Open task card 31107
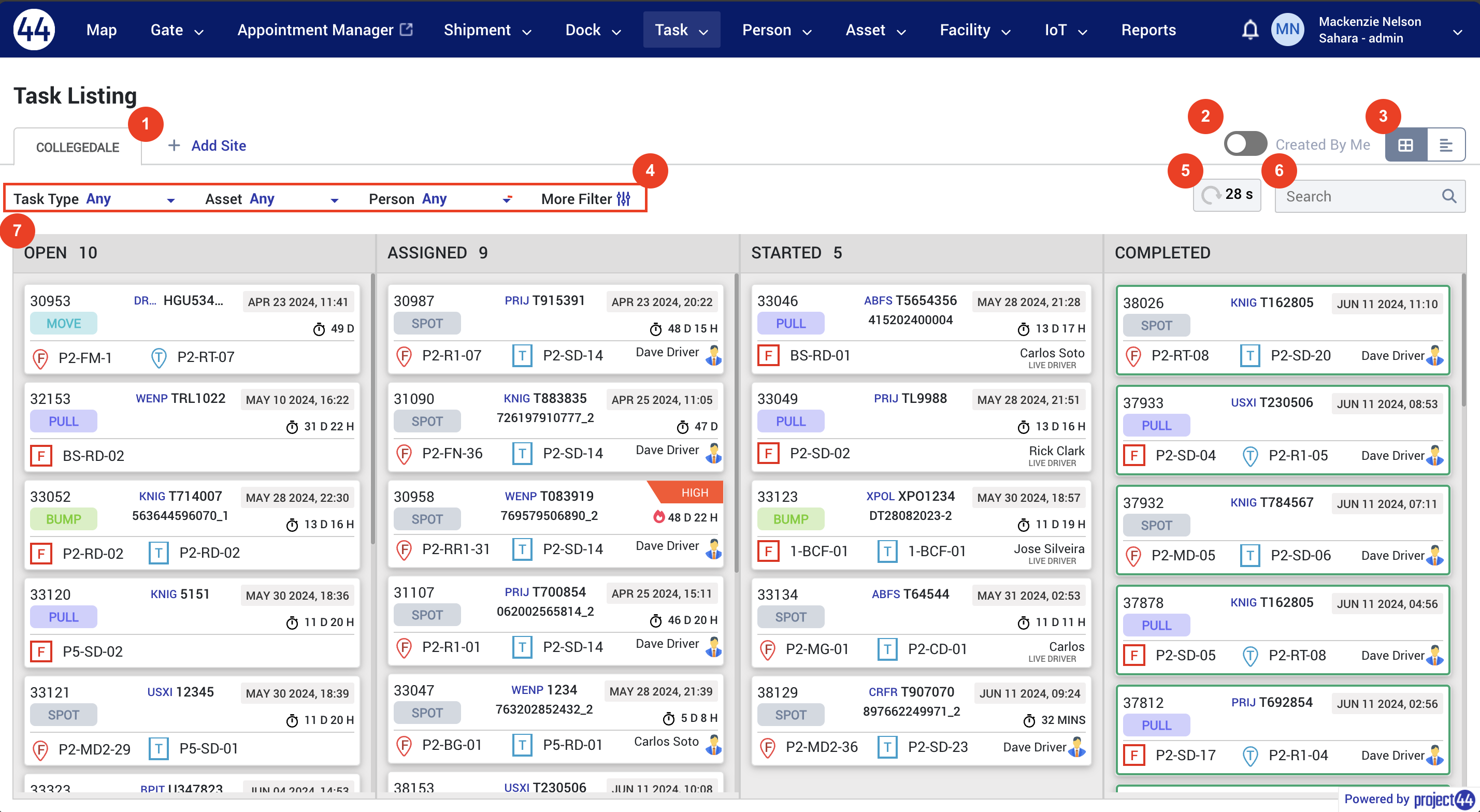The image size is (1480, 812). pos(555,620)
